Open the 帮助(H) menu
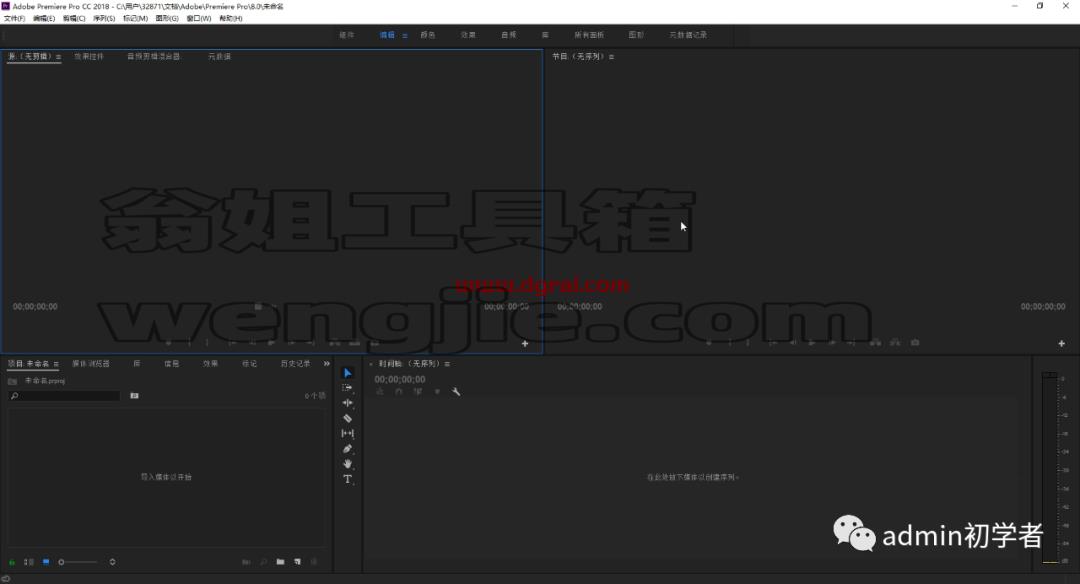The width and height of the screenshot is (1080, 584). tap(231, 19)
